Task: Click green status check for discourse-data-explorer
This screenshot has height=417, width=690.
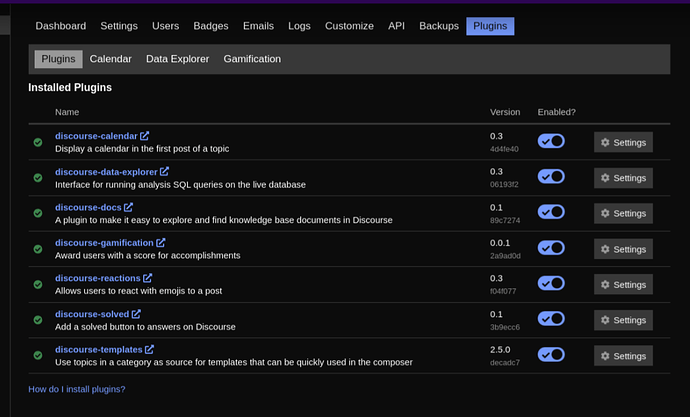Action: coord(38,178)
